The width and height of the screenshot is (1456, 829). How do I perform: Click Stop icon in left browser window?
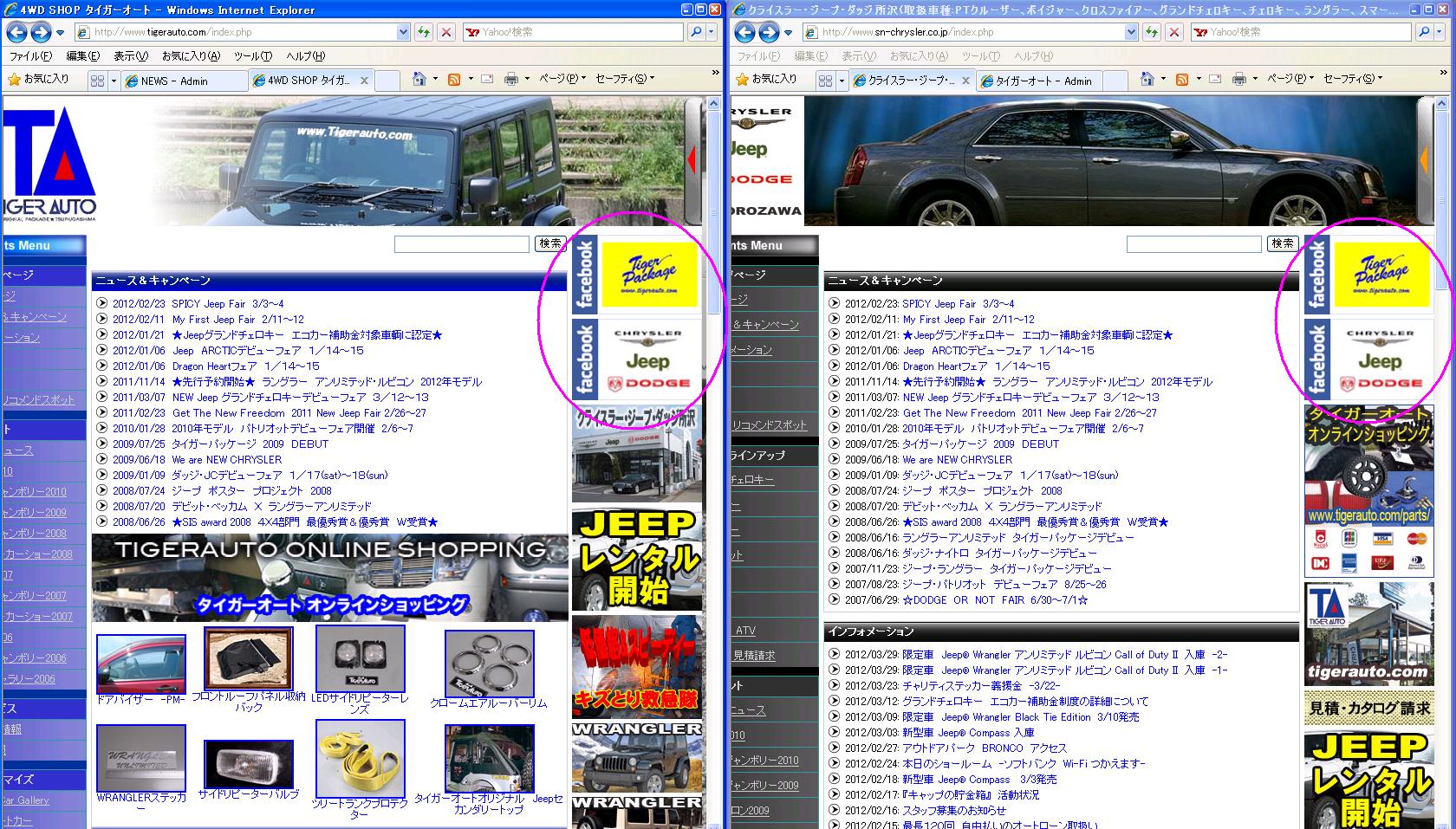coord(445,32)
